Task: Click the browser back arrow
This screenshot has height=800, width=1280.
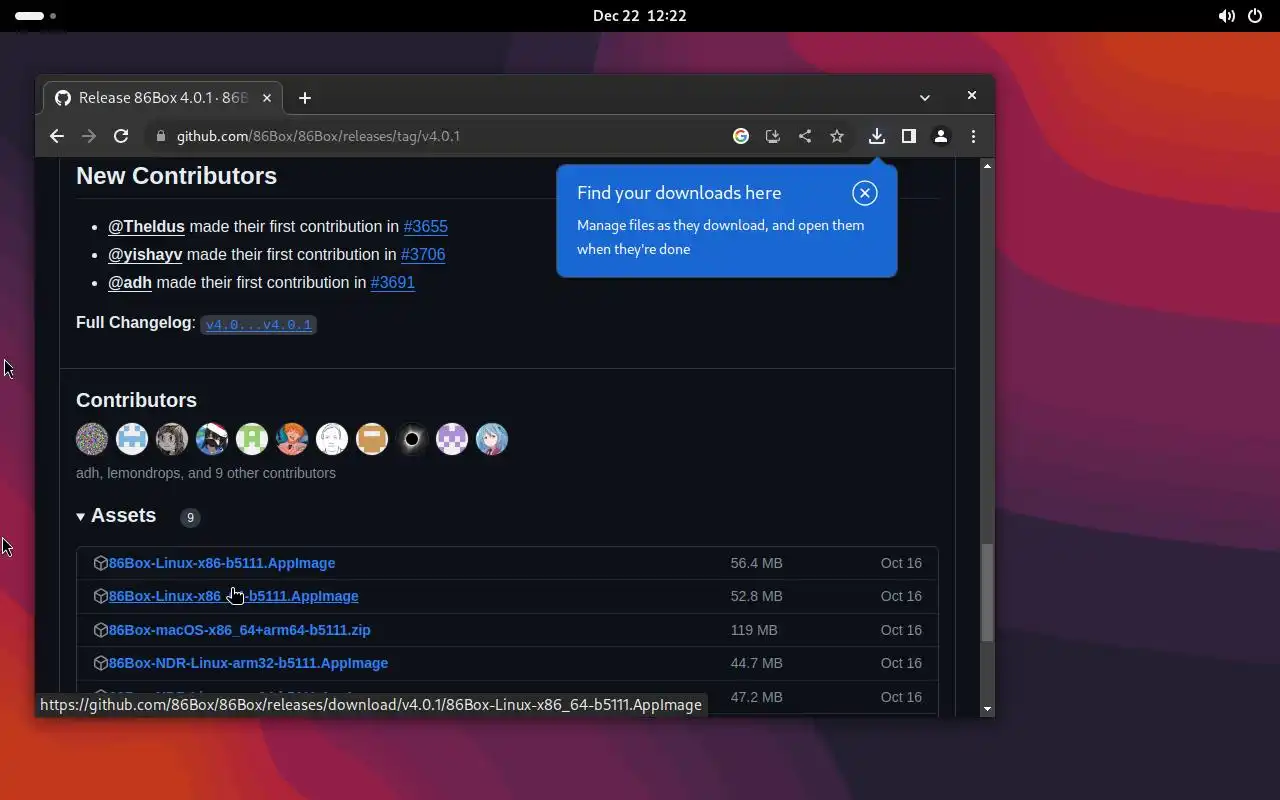Action: pyautogui.click(x=57, y=136)
